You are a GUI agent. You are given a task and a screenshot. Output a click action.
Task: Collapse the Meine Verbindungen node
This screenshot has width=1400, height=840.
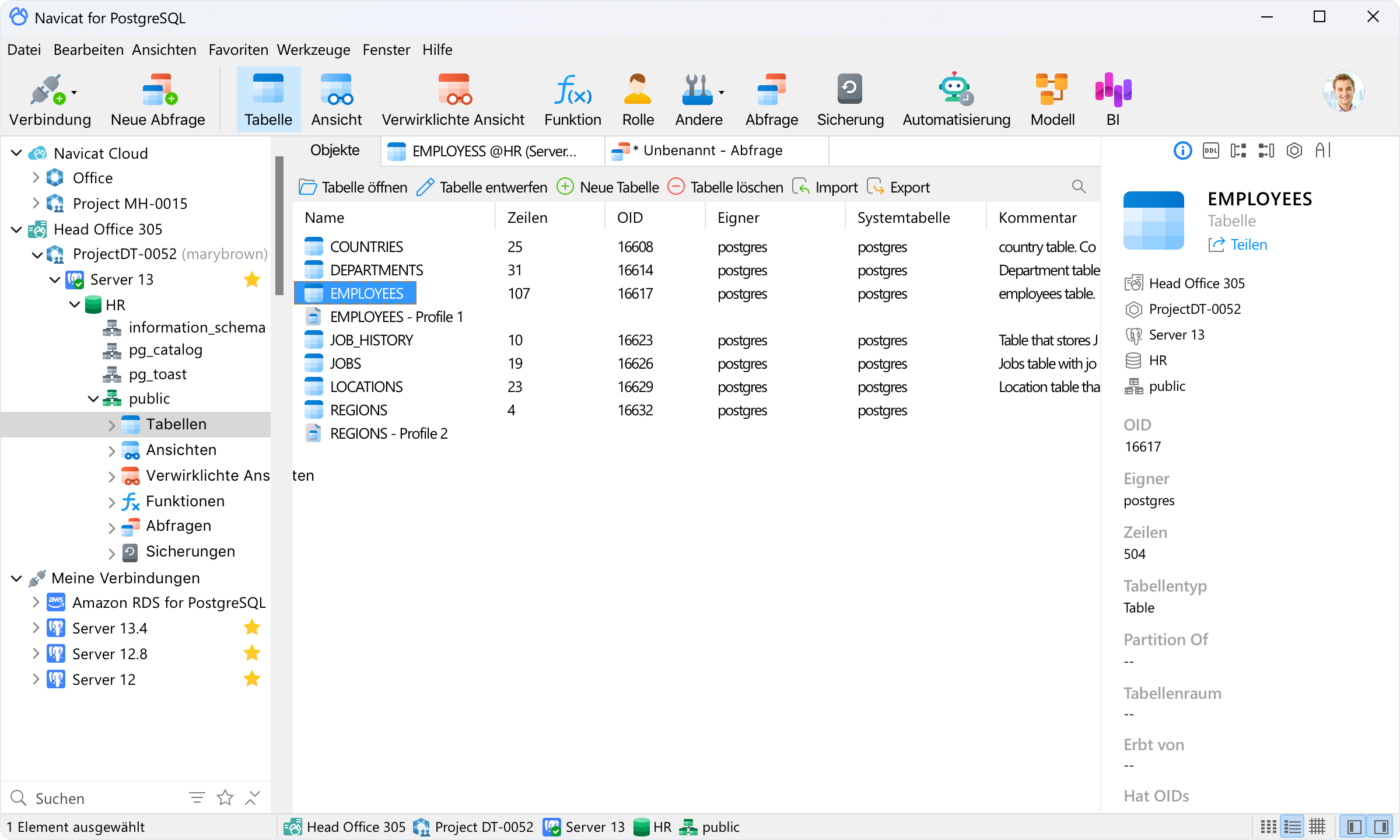tap(16, 578)
